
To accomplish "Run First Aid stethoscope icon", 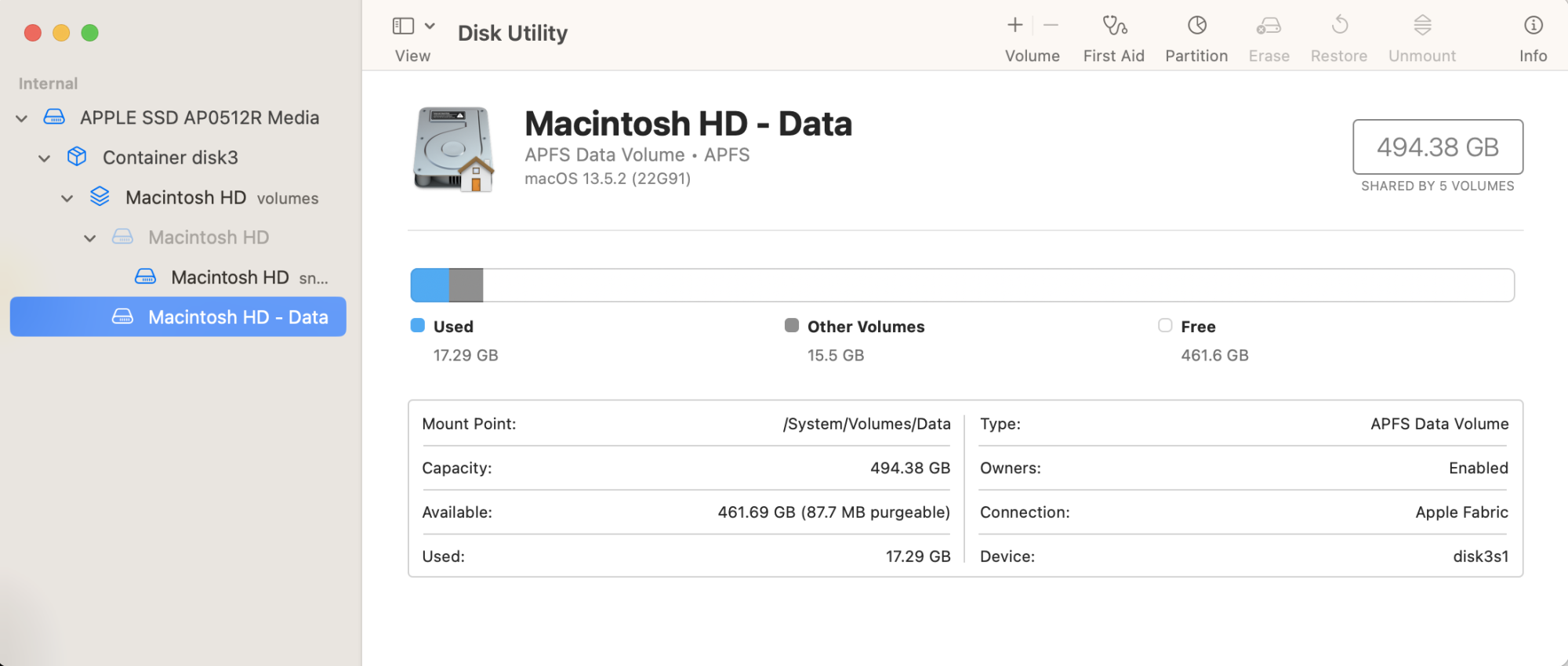I will tap(1114, 26).
